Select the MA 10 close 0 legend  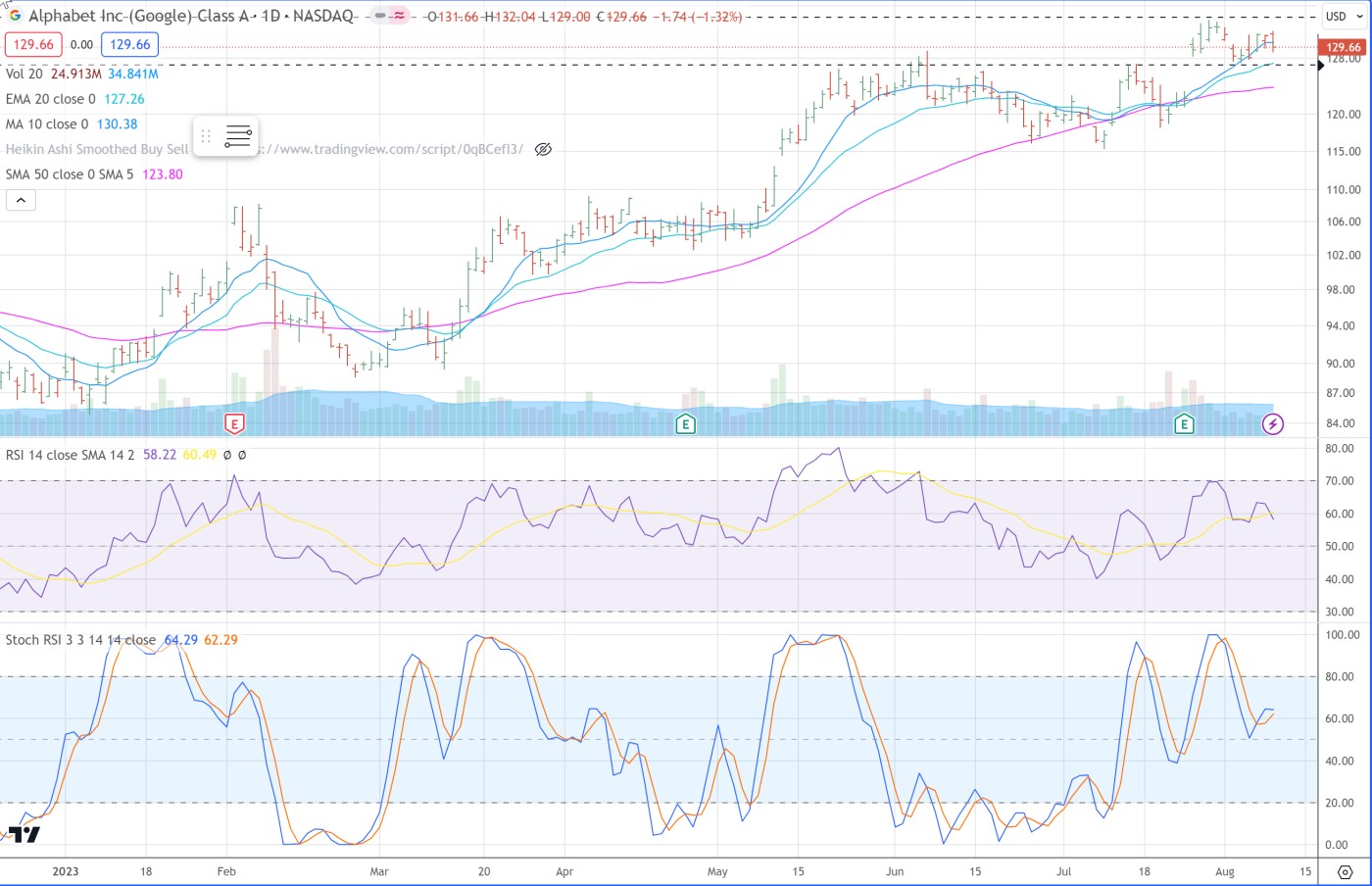pos(47,124)
